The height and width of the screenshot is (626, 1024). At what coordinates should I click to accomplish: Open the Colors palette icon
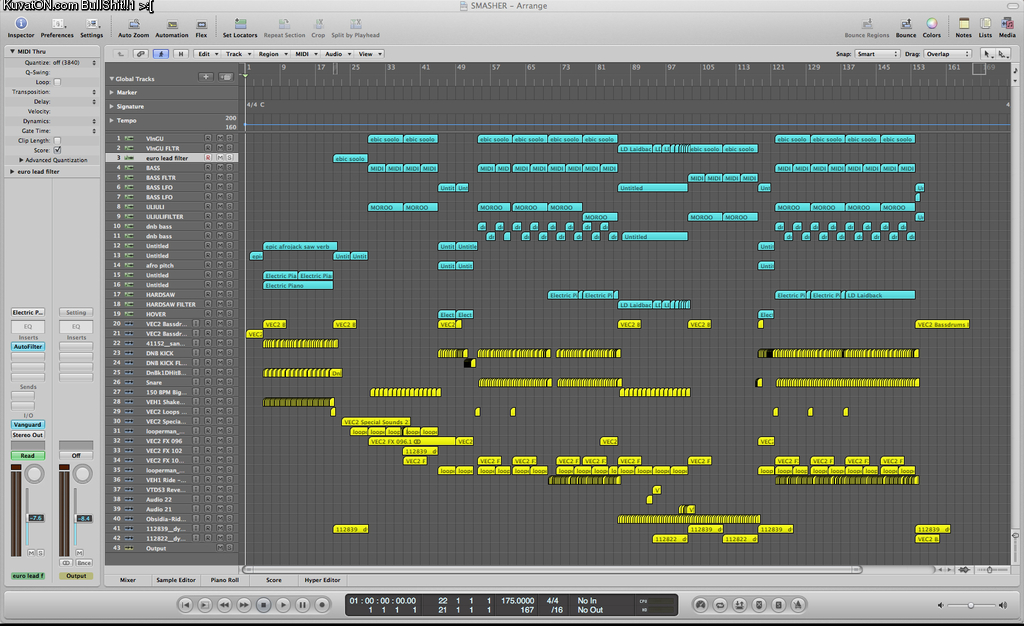coord(932,23)
